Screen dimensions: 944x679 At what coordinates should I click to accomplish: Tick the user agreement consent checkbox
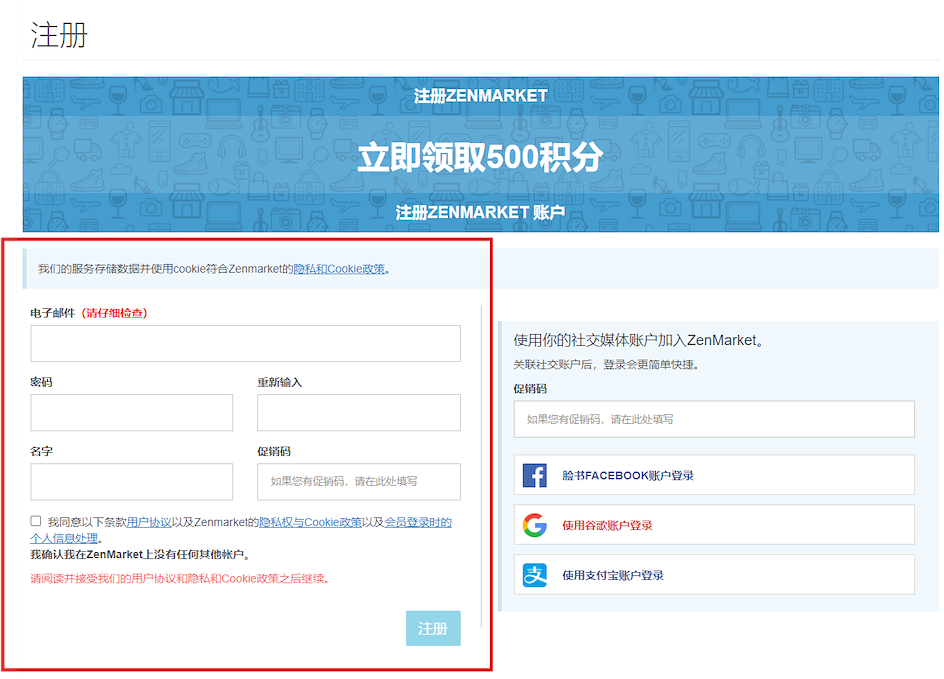point(36,521)
